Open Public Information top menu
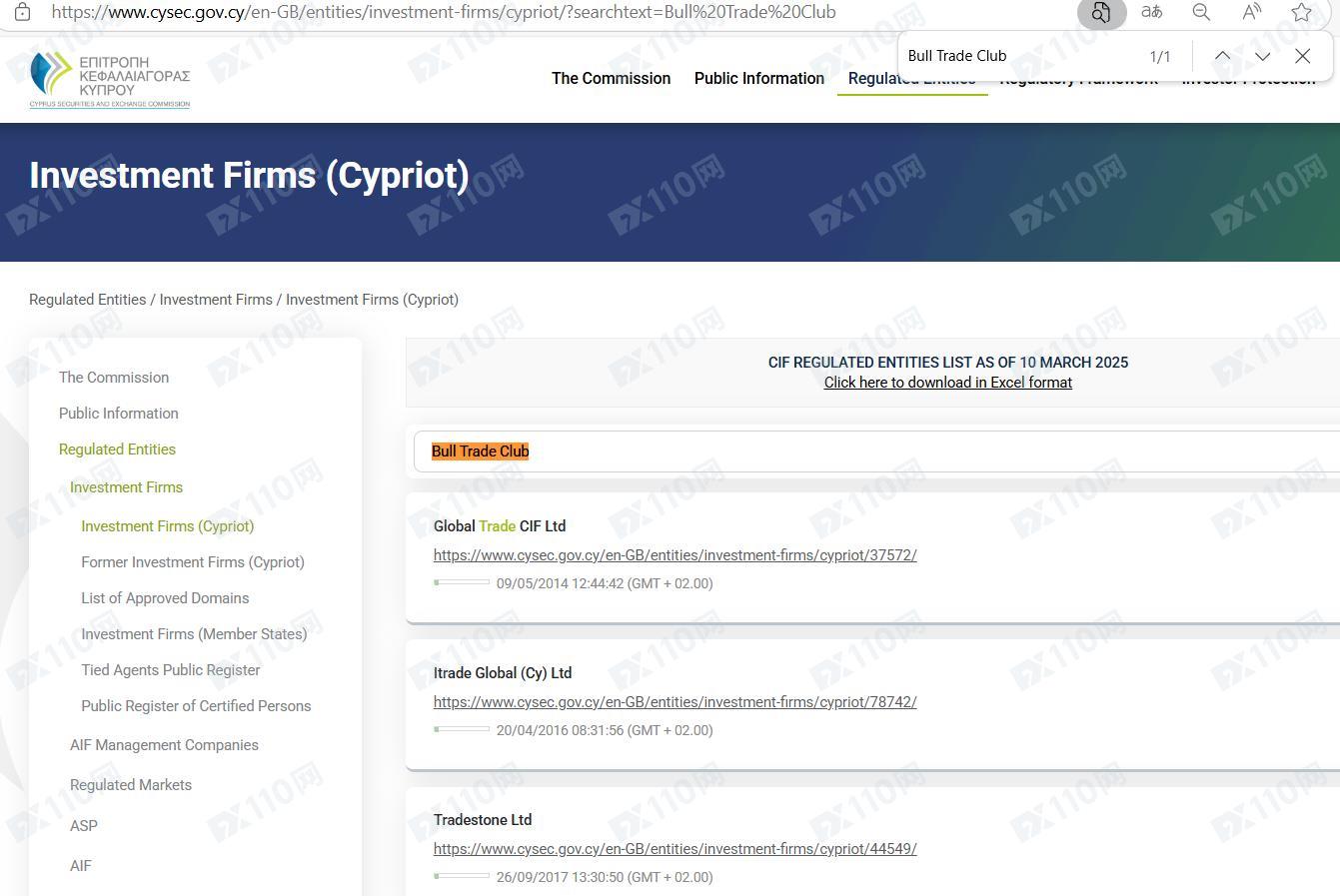Image resolution: width=1340 pixels, height=896 pixels. pyautogui.click(x=758, y=78)
